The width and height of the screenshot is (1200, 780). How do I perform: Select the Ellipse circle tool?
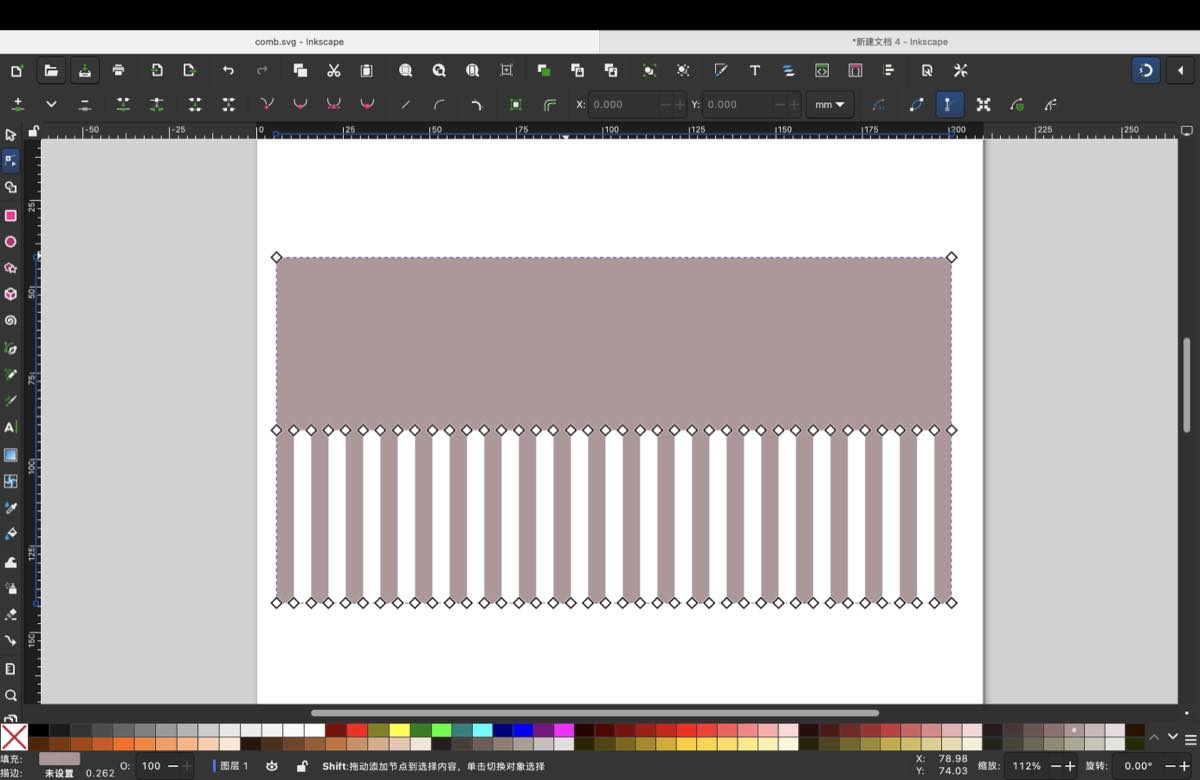(11, 241)
